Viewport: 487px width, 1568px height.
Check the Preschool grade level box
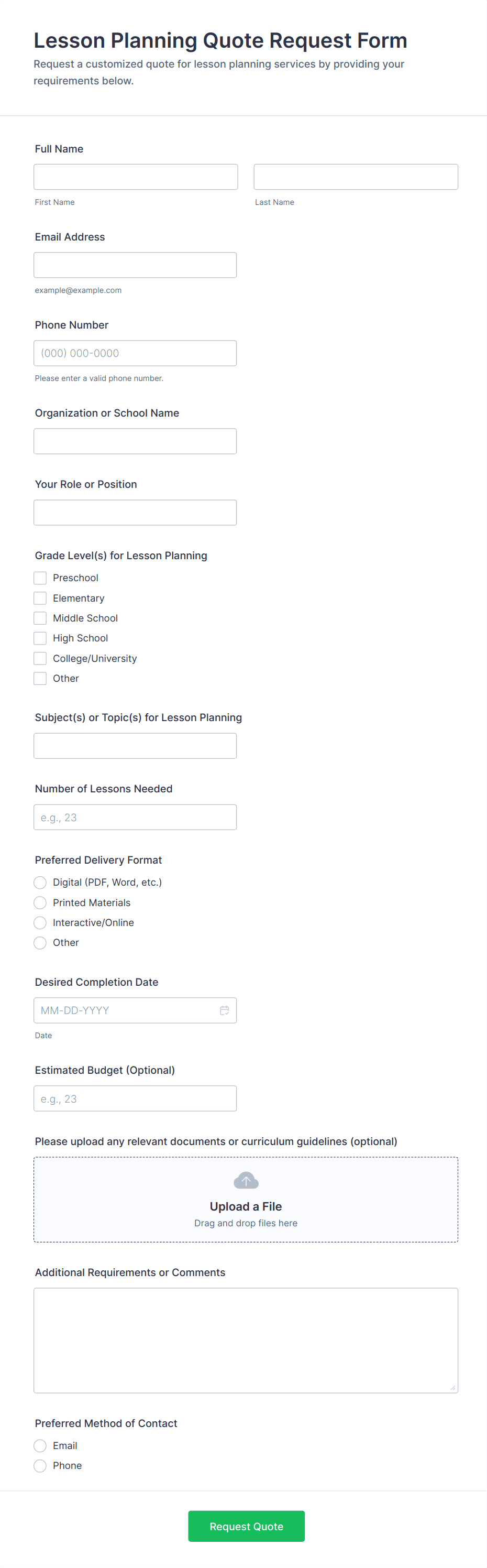(40, 578)
